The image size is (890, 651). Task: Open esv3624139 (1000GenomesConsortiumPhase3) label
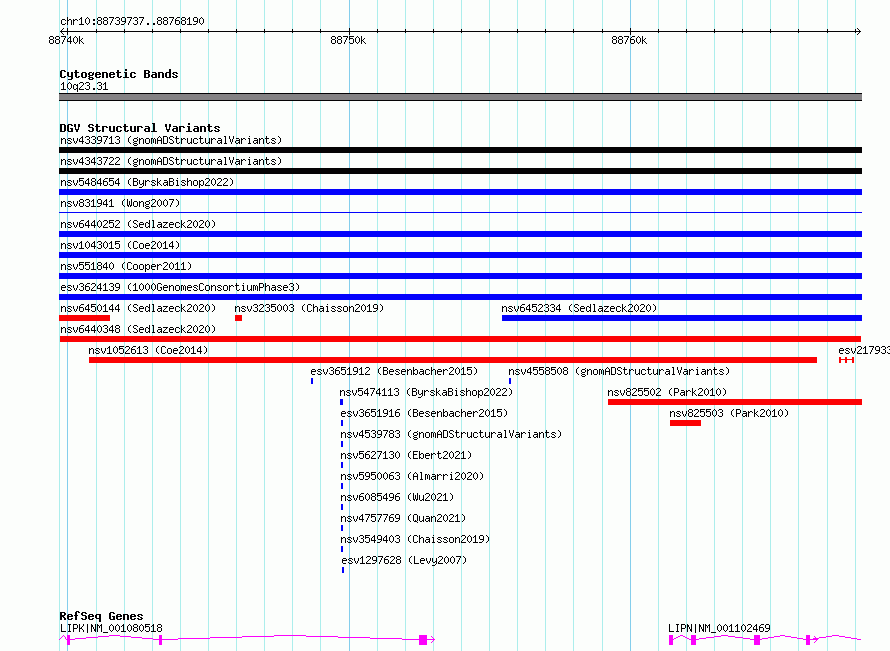click(180, 287)
